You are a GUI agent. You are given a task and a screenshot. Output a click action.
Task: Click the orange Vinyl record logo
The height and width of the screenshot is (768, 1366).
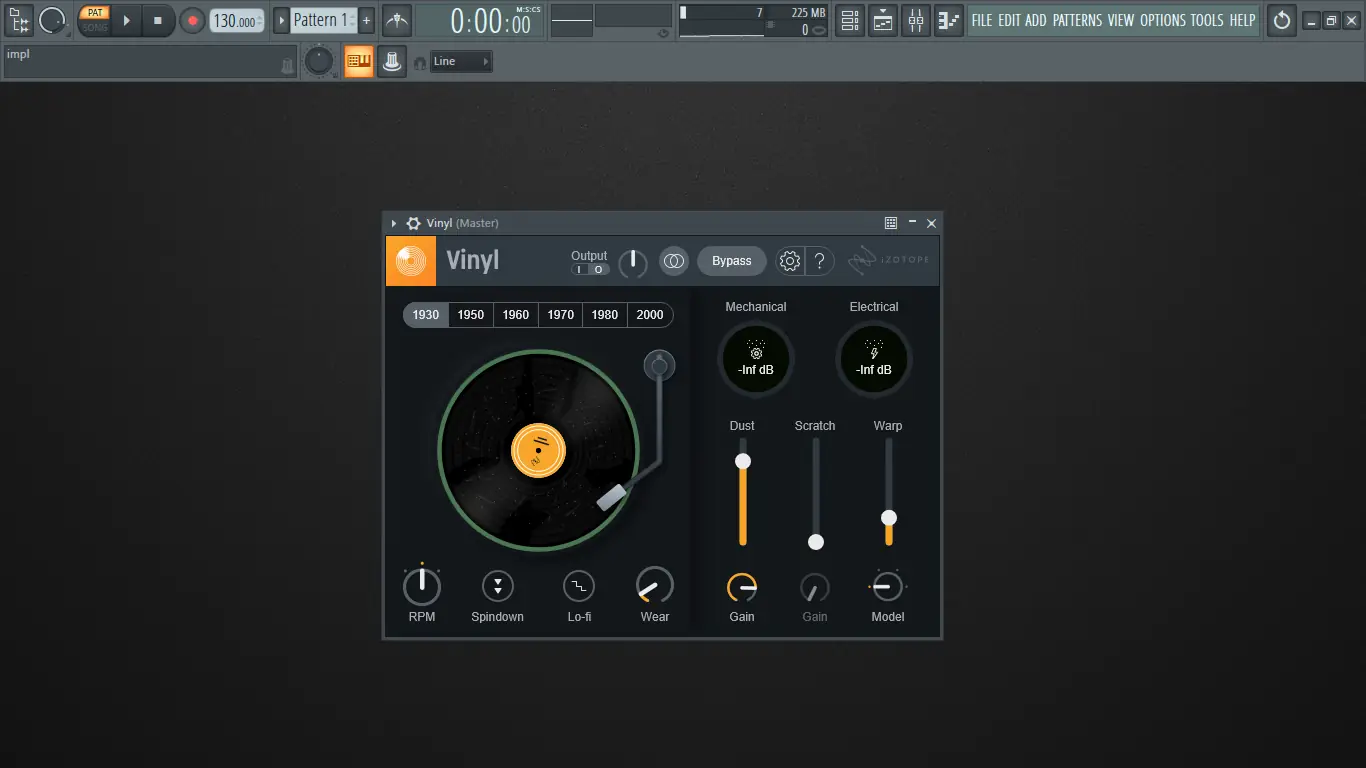click(411, 261)
